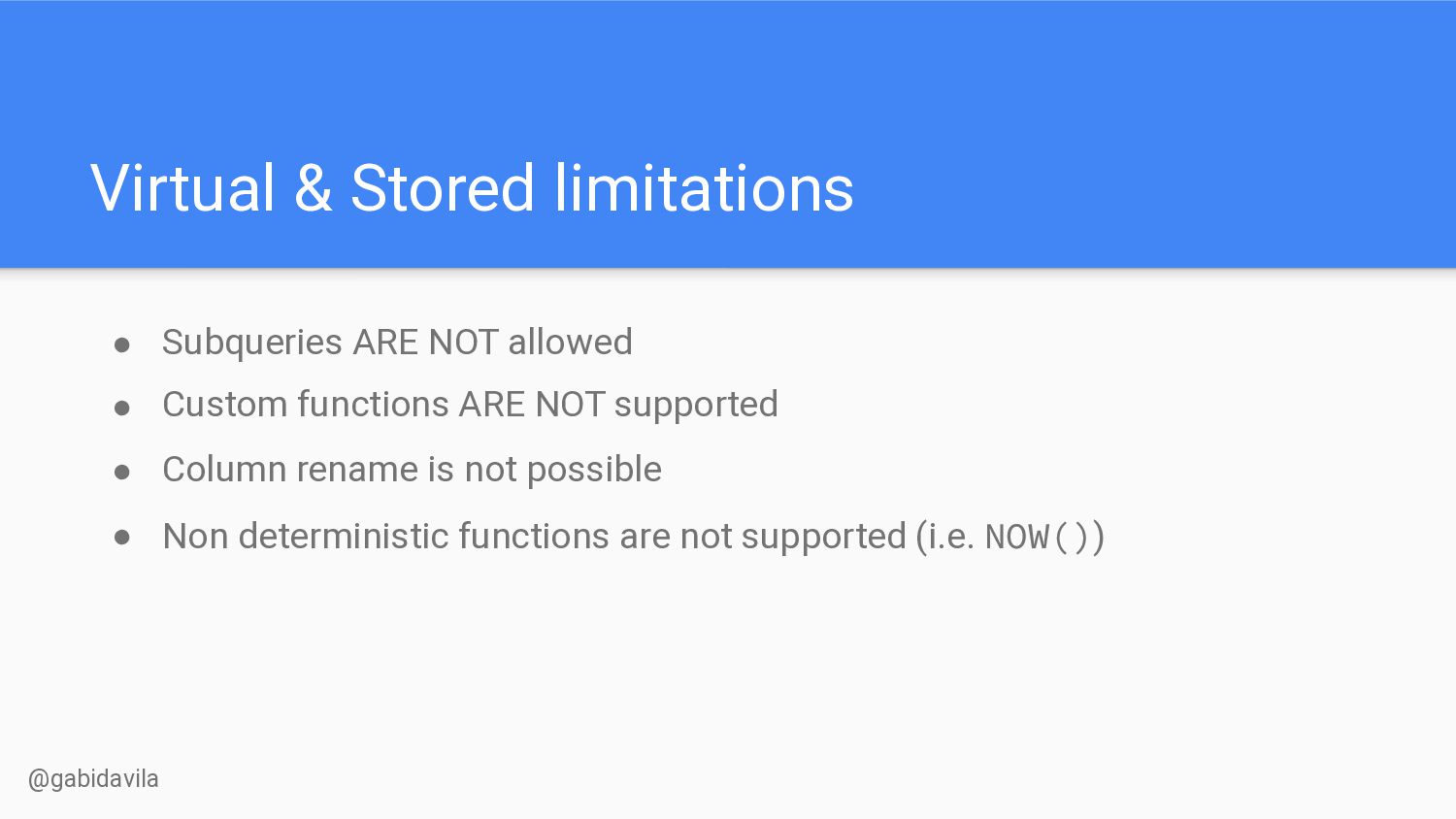This screenshot has height=819, width=1456.
Task: Click the "(i.e." text before NOW()
Action: pos(945,537)
